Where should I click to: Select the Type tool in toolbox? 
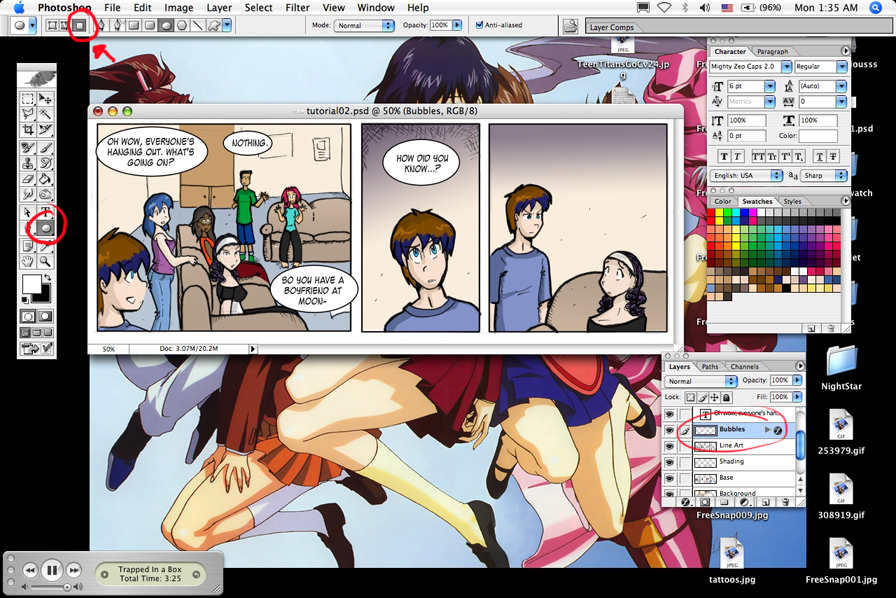pos(45,212)
